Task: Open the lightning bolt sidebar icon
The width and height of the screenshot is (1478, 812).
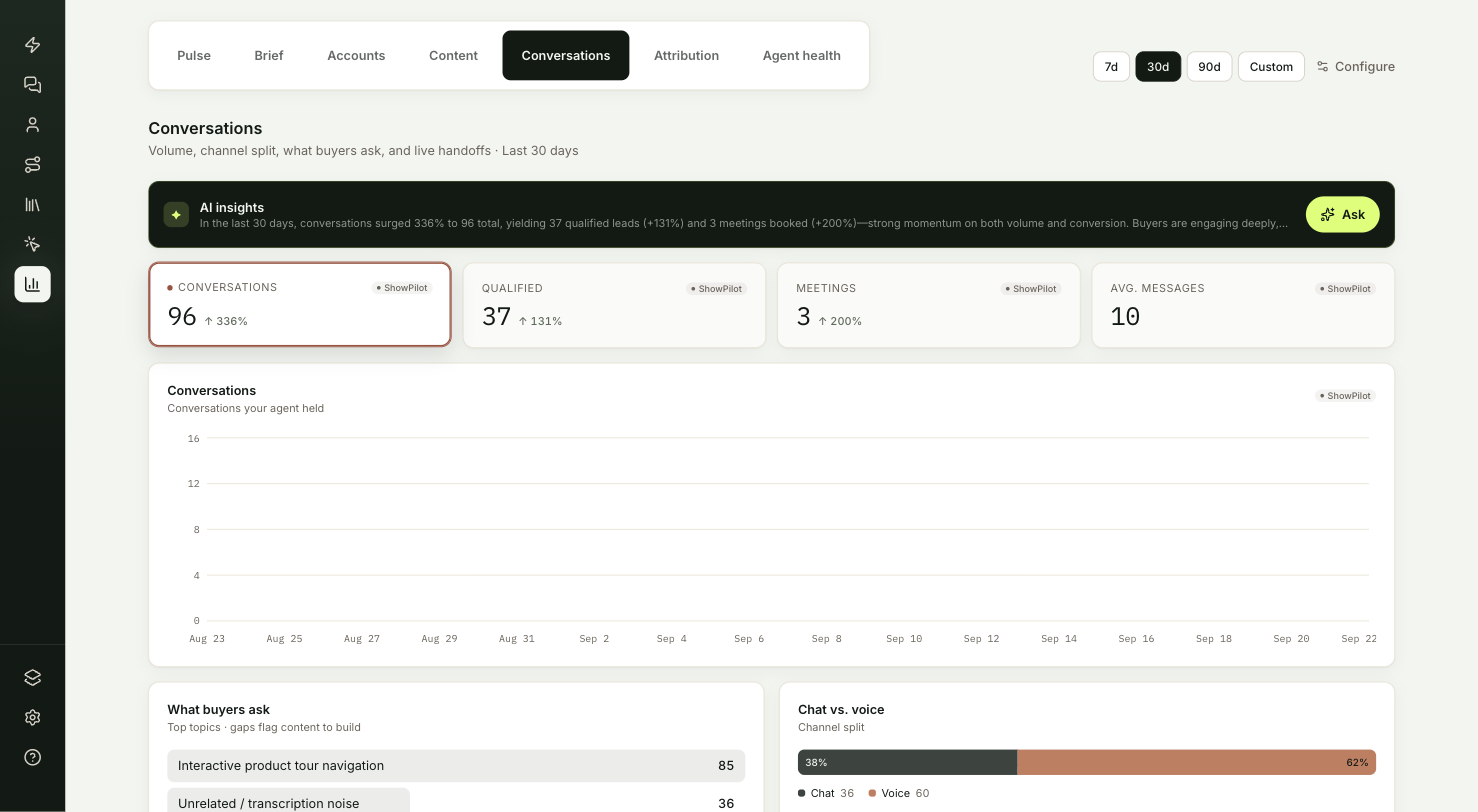Action: [32, 45]
